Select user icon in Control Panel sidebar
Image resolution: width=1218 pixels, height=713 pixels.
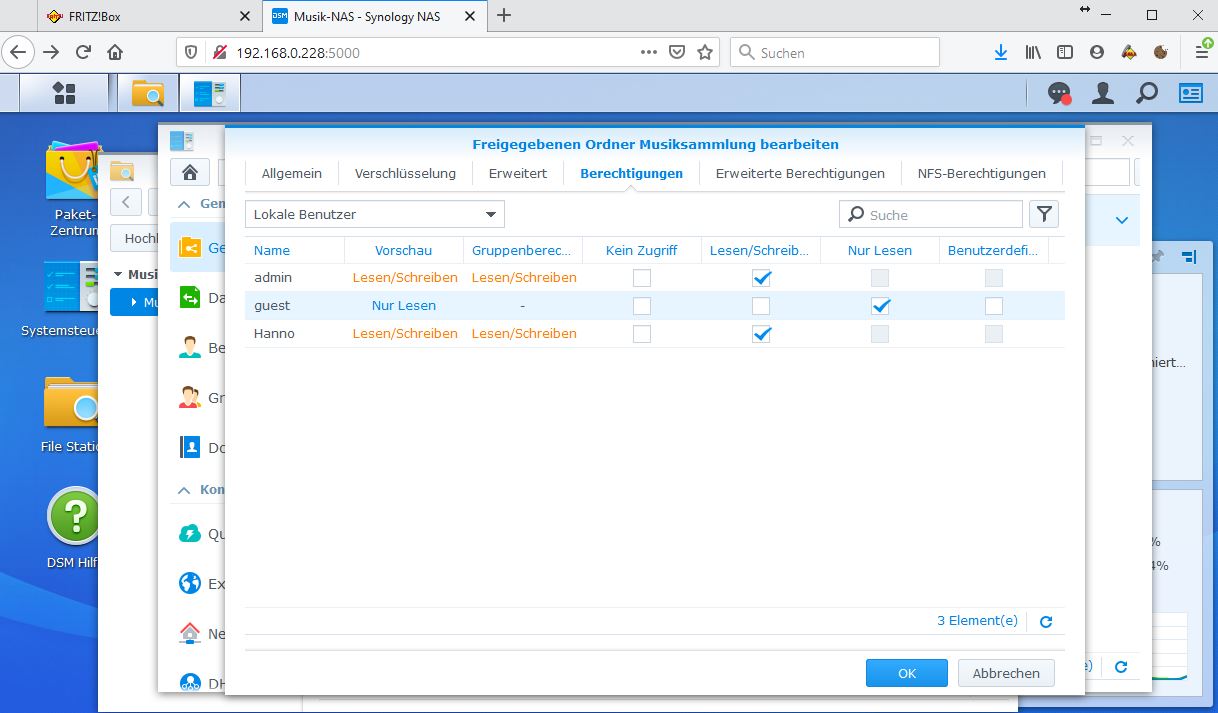[190, 347]
